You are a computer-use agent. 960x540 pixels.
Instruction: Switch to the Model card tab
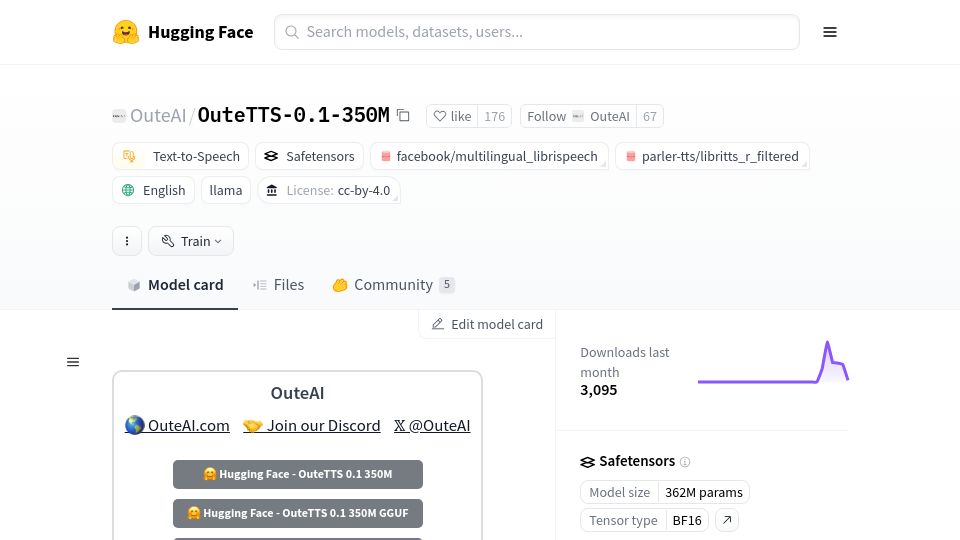(x=175, y=285)
